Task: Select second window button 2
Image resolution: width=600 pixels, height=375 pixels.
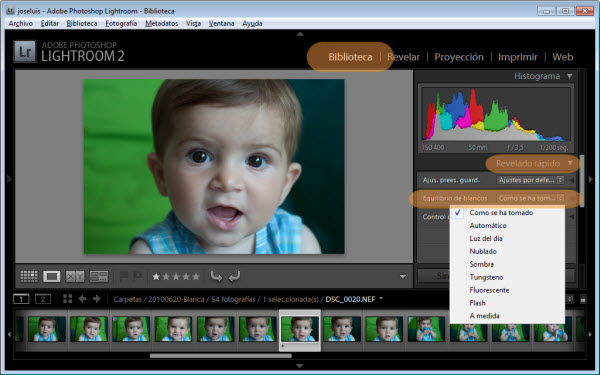Action: click(x=43, y=299)
